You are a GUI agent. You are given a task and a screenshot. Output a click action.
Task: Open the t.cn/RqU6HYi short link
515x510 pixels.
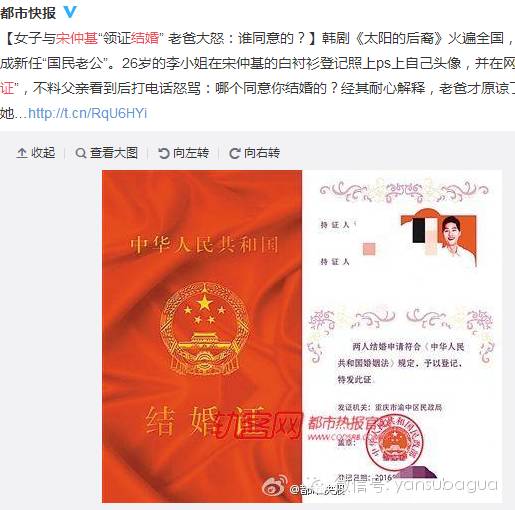point(88,113)
